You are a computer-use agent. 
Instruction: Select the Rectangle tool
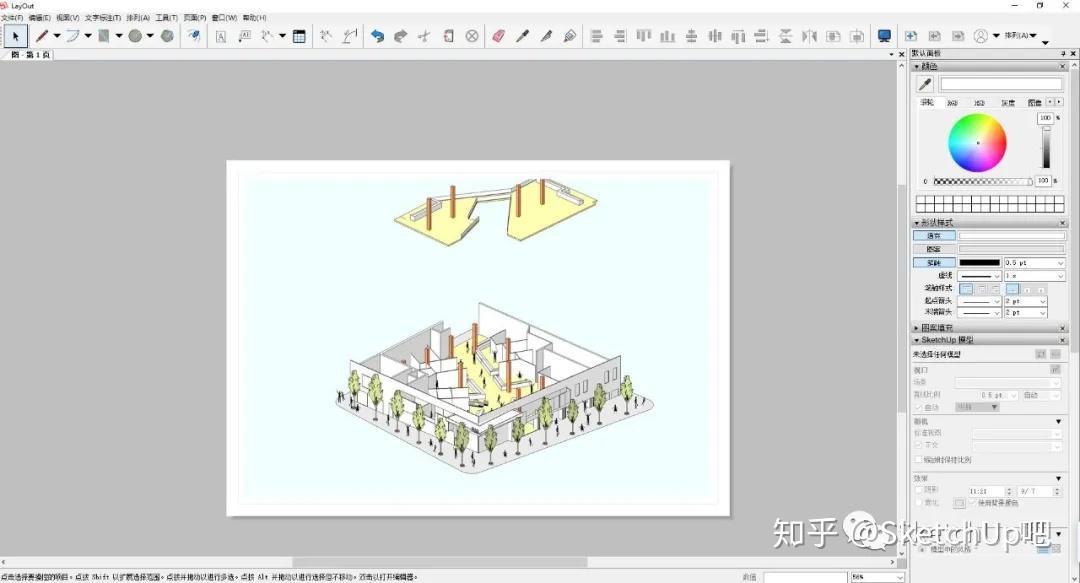[102, 36]
